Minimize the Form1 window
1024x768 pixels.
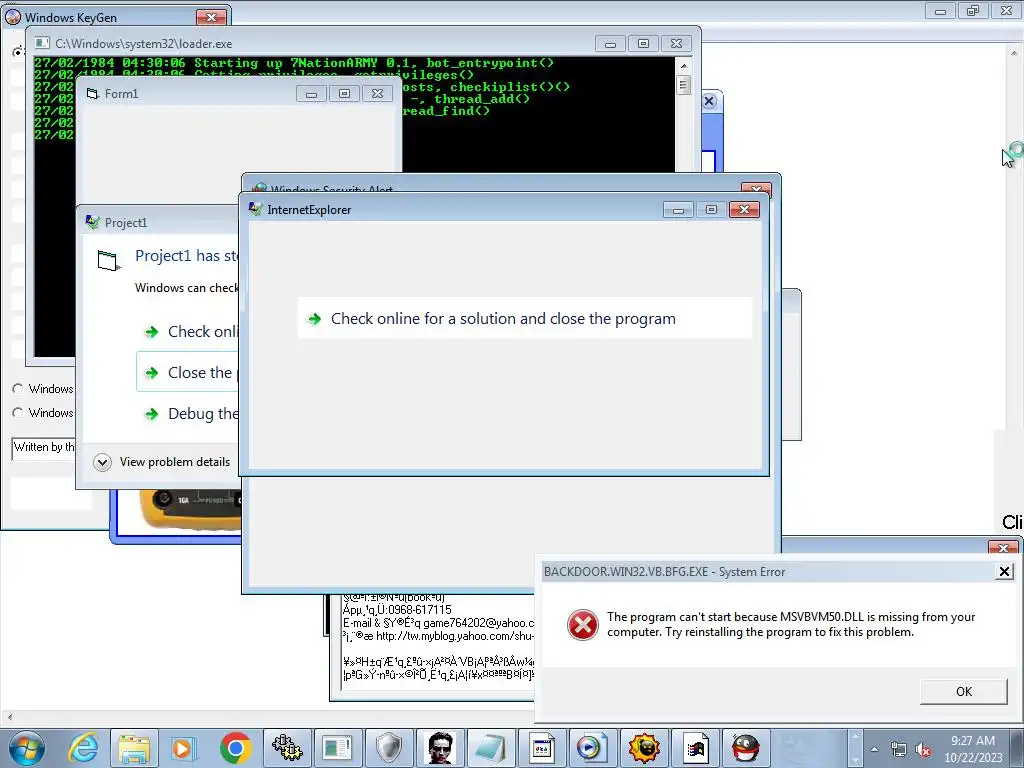(x=312, y=94)
